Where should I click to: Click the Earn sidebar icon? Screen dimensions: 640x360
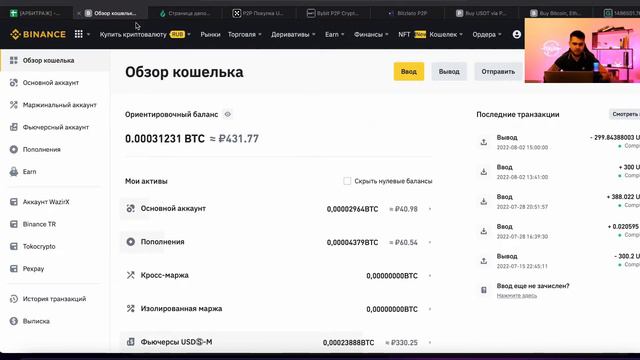pos(14,171)
